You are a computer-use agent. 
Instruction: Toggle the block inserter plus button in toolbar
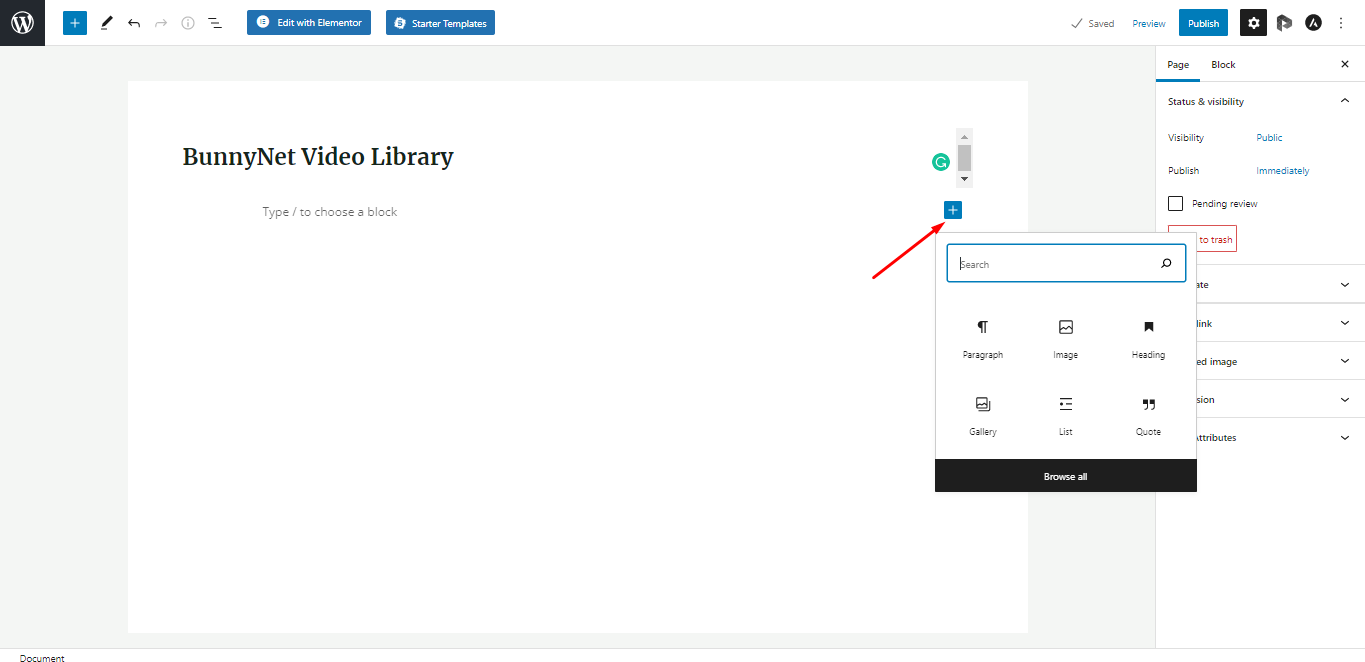[75, 22]
